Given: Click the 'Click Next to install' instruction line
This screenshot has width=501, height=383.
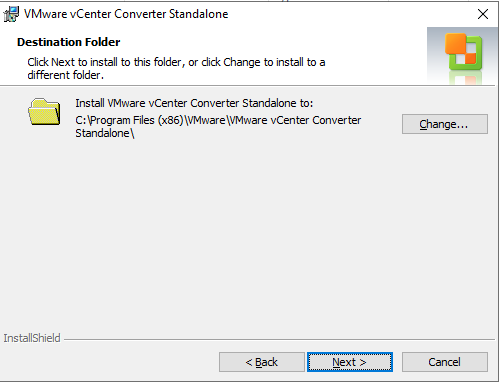Looking at the screenshot, I should (x=176, y=62).
